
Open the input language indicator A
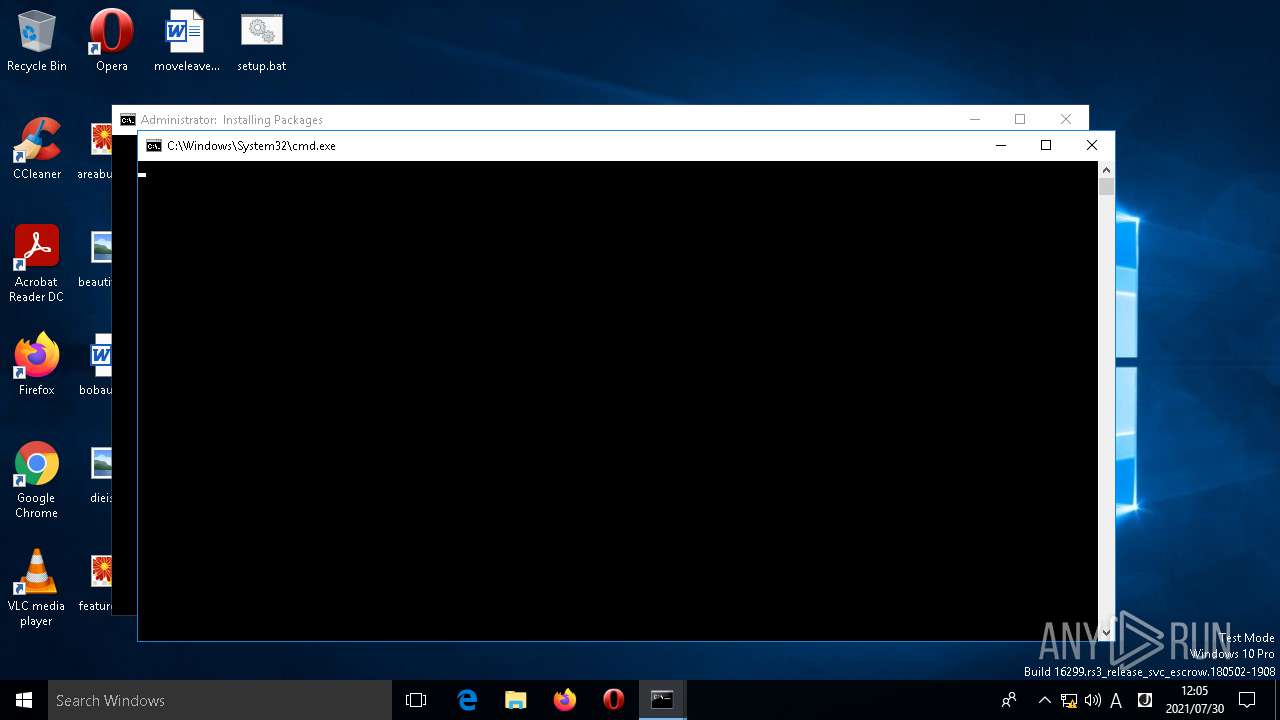click(x=1117, y=700)
